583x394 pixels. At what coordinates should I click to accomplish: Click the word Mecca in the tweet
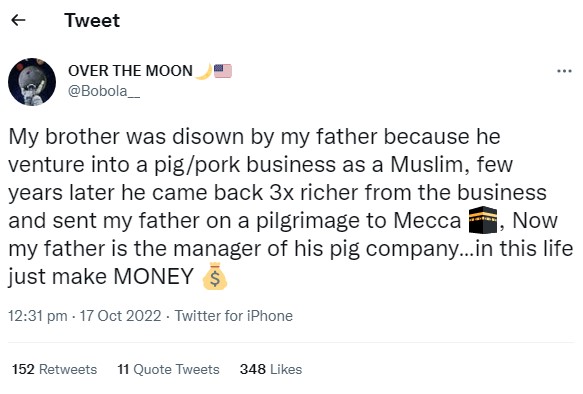coord(427,221)
